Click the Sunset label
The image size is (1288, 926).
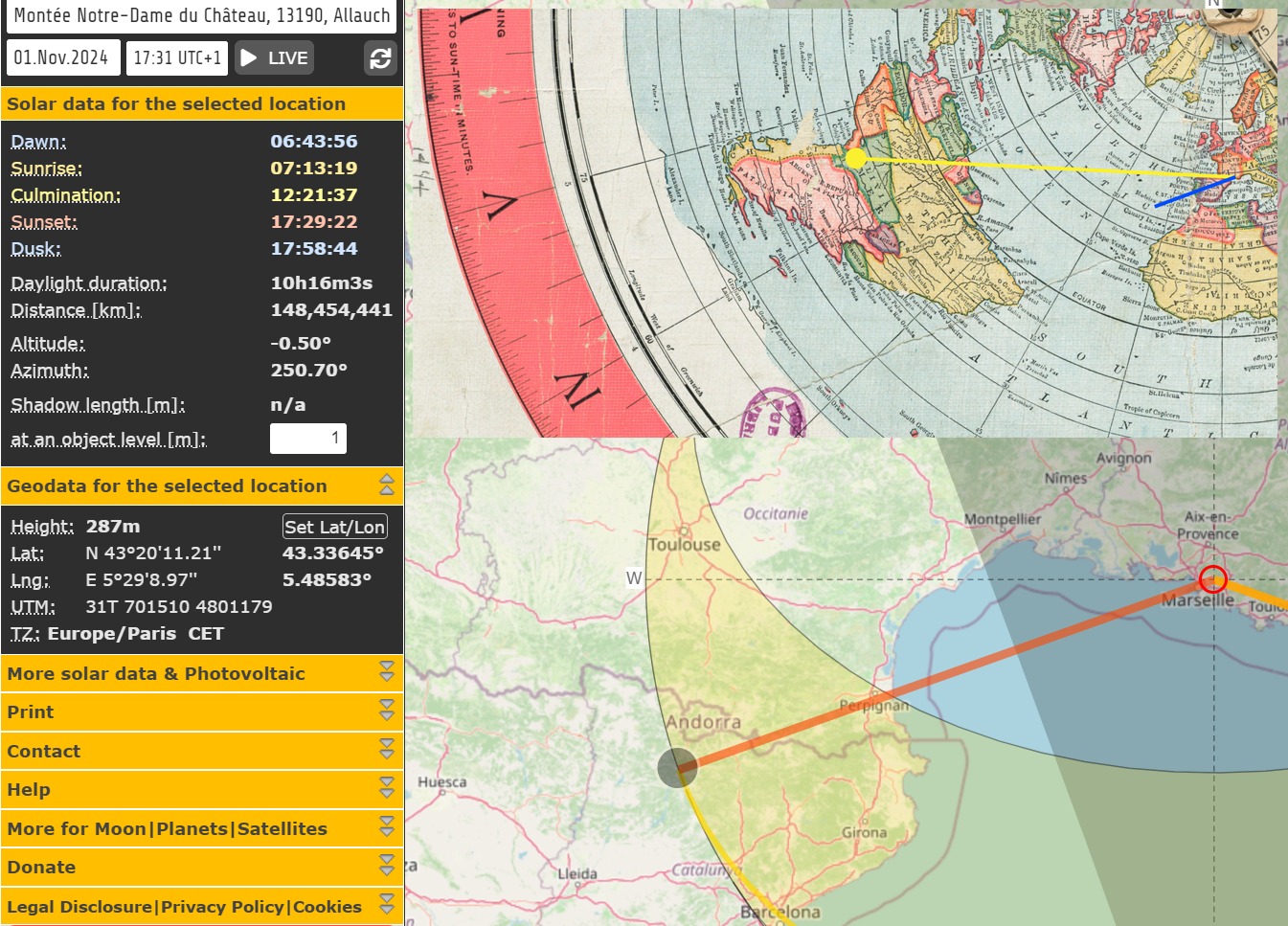44,222
